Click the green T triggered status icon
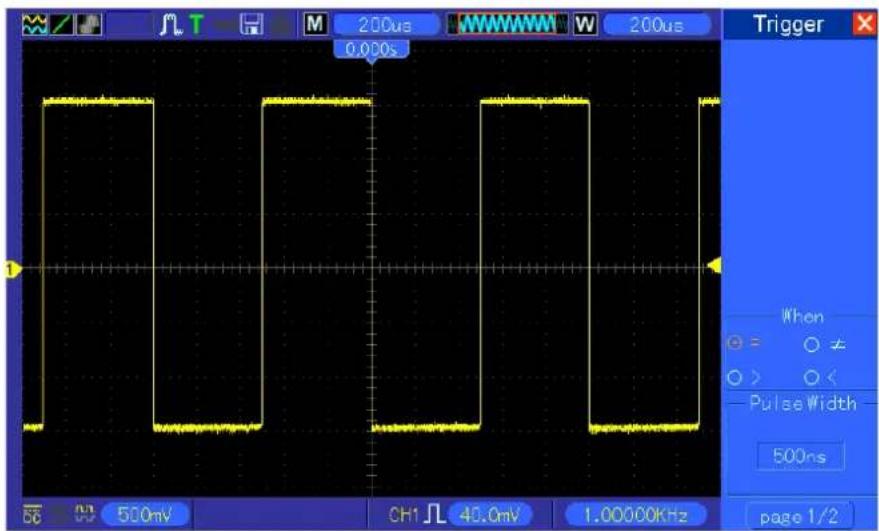 click(x=196, y=25)
